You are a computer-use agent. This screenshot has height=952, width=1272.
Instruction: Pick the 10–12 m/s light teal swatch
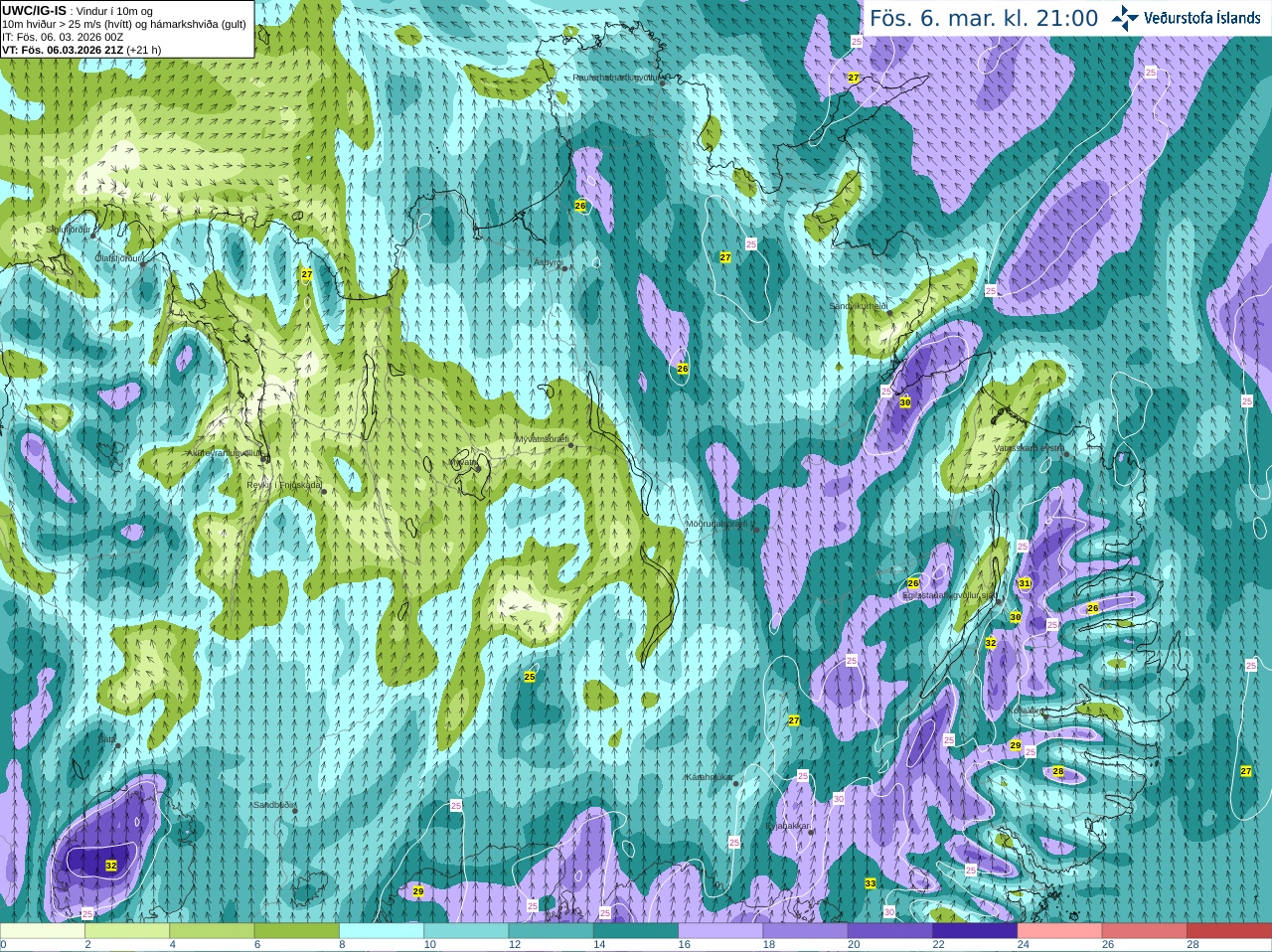click(466, 931)
